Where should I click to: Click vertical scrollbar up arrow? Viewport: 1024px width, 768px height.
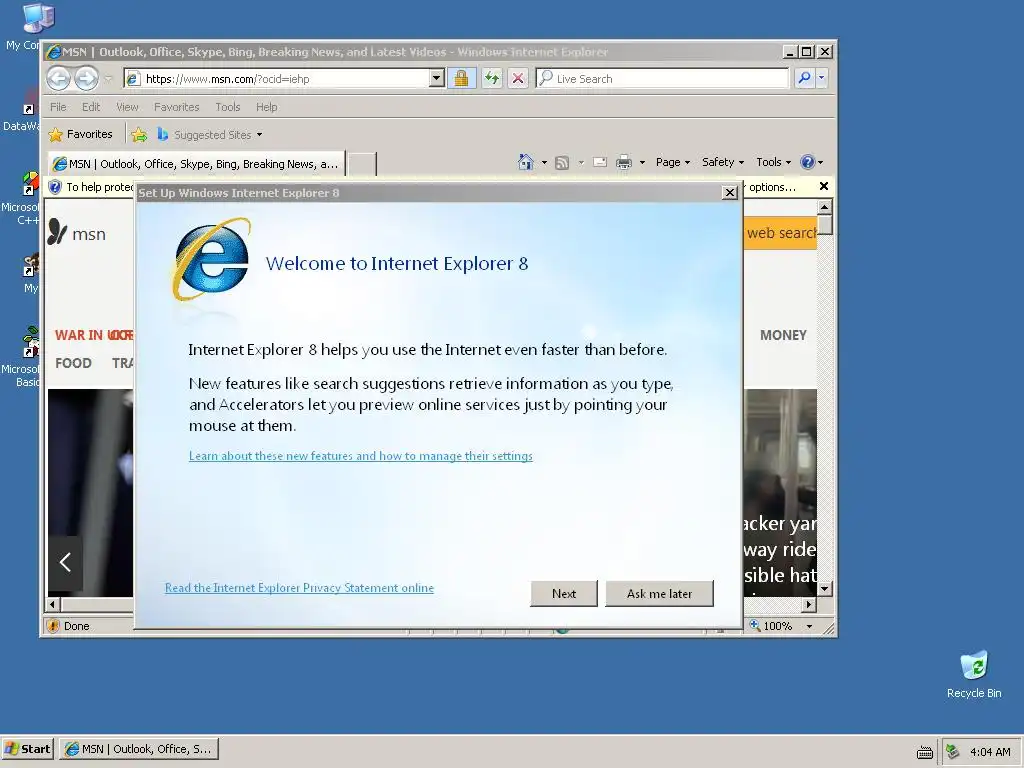pos(825,207)
